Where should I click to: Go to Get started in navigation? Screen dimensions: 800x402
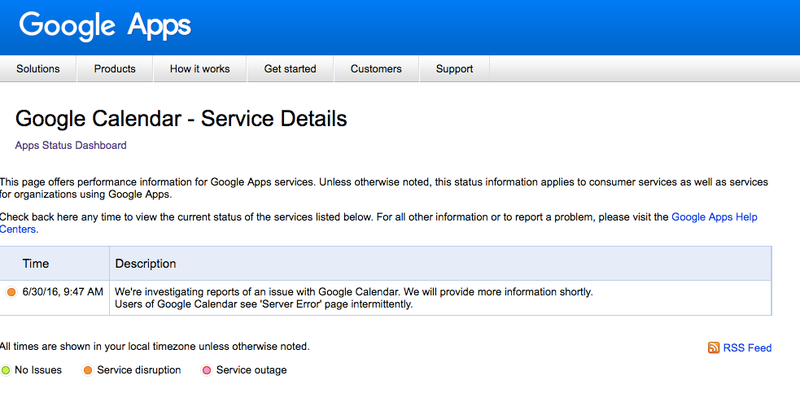tap(290, 69)
